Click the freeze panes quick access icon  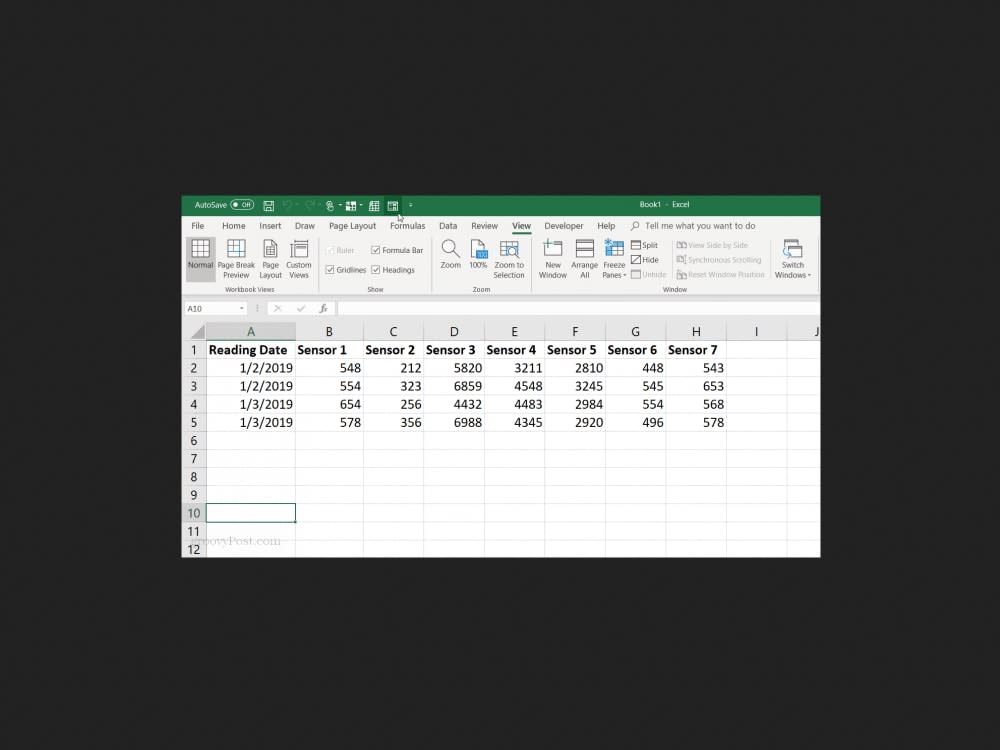pos(351,205)
